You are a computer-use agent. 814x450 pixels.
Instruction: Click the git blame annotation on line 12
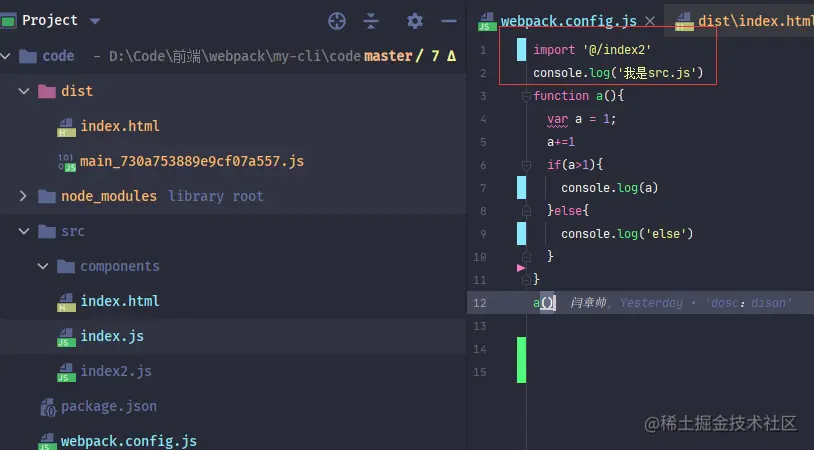point(681,303)
